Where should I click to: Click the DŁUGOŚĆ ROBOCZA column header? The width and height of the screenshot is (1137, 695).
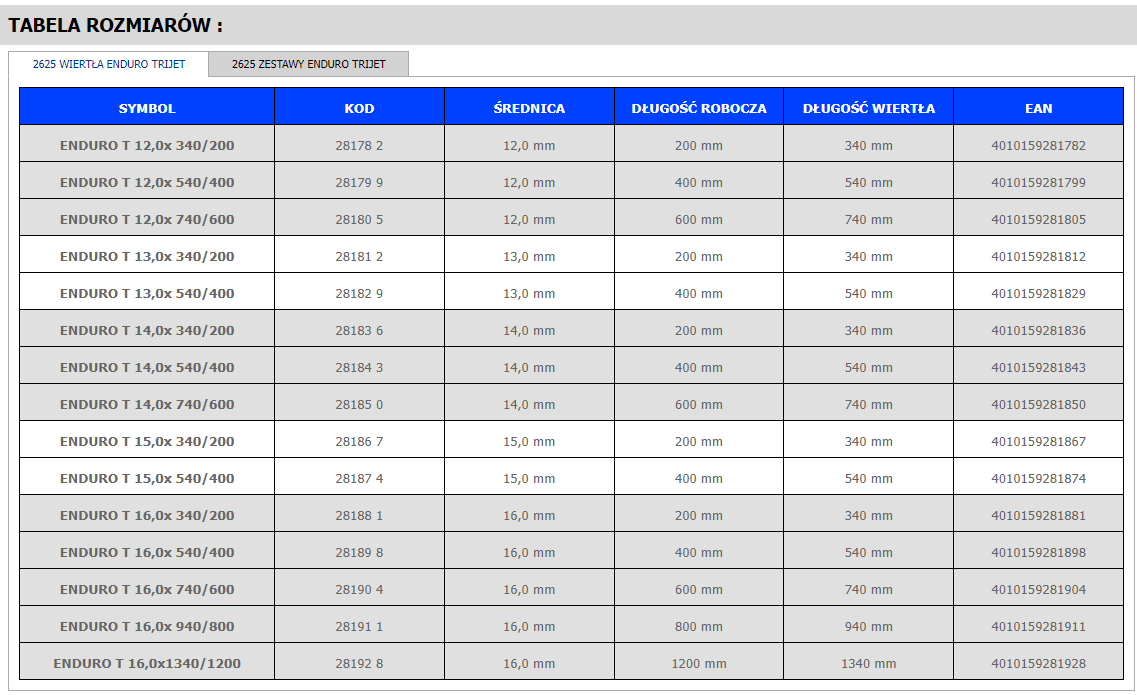[x=699, y=108]
